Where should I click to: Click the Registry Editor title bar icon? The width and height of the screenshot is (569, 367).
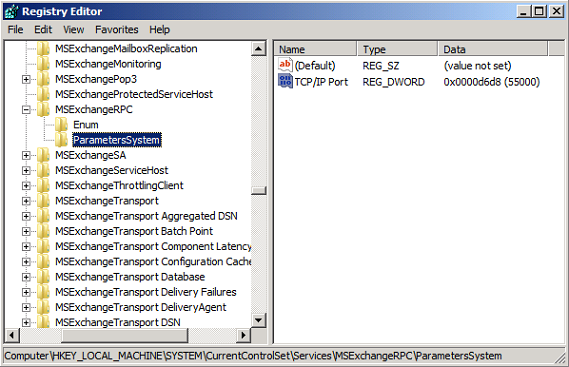(x=12, y=11)
